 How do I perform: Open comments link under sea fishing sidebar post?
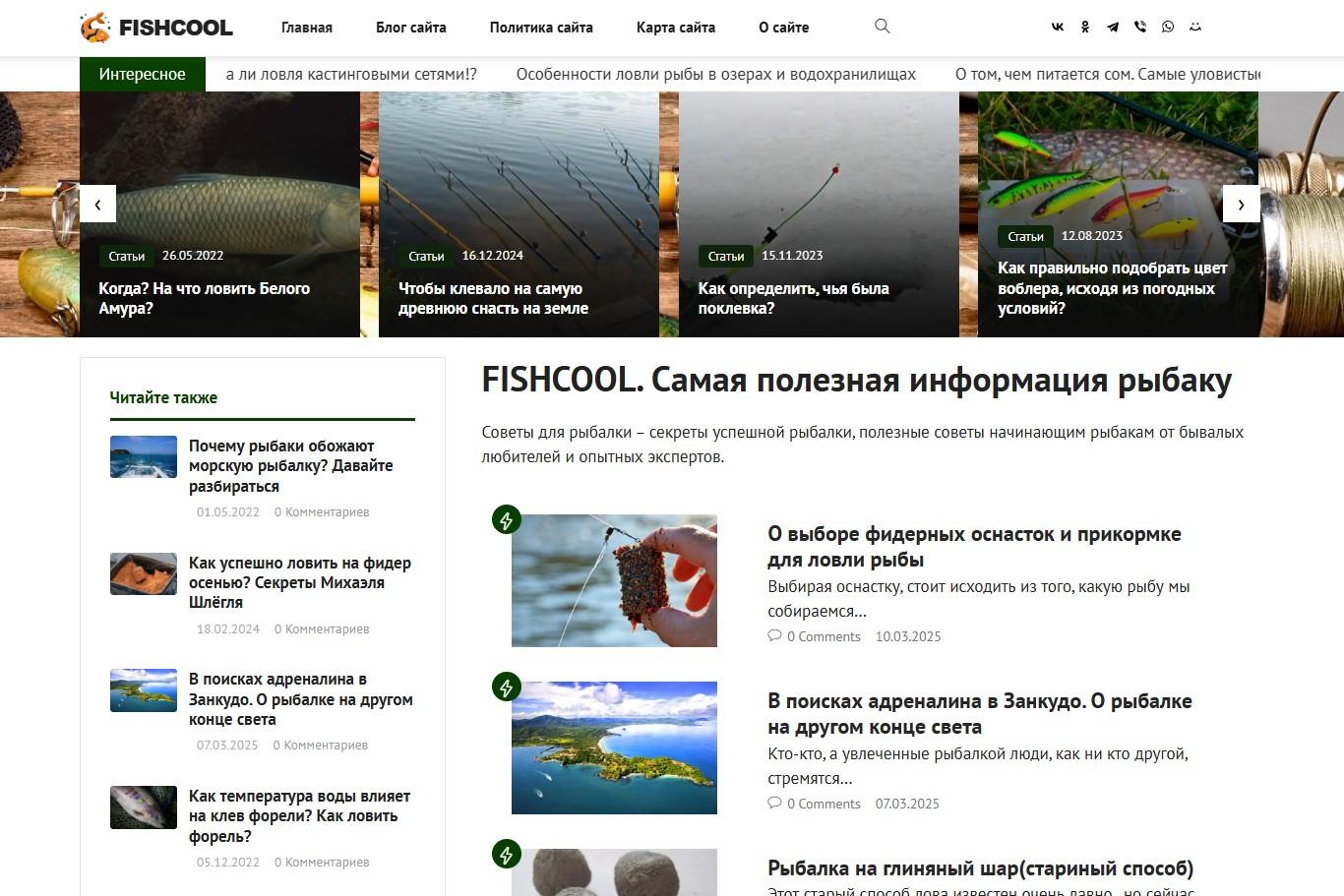click(x=322, y=511)
